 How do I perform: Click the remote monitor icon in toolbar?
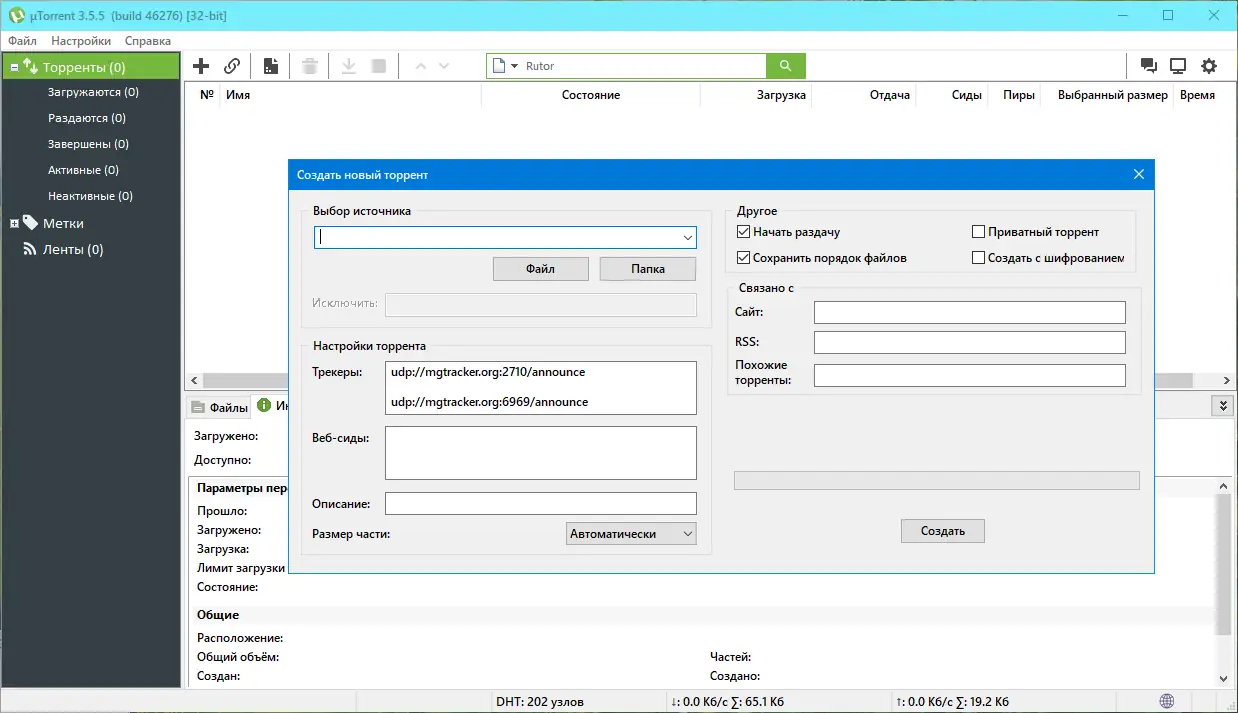pyautogui.click(x=1178, y=66)
